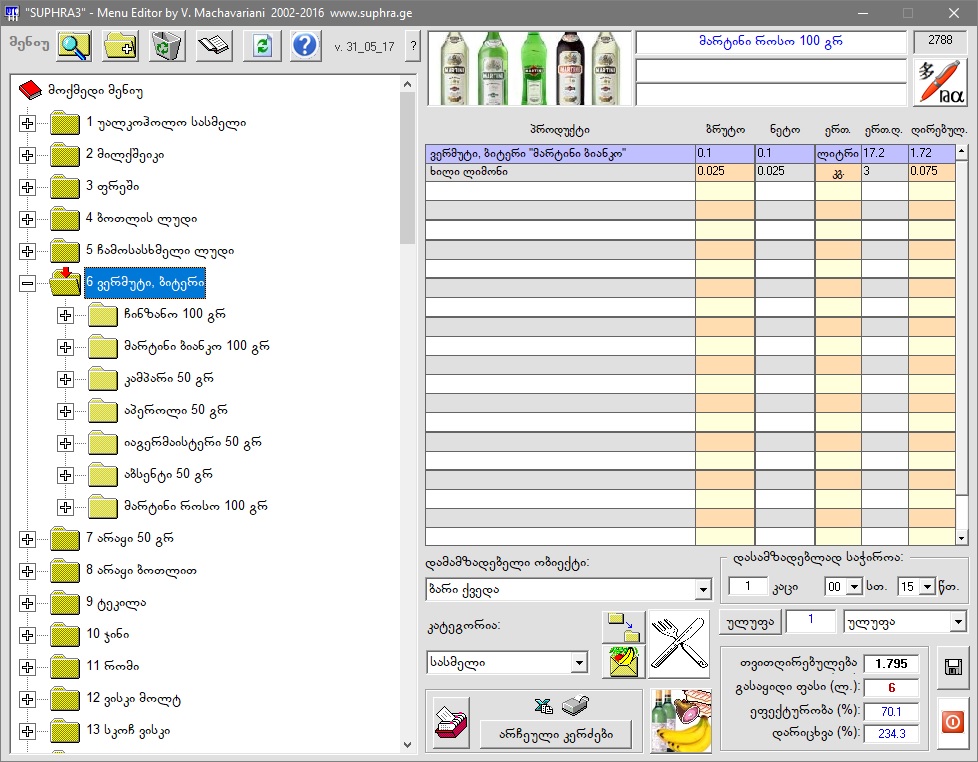This screenshot has width=978, height=762.
Task: Open დამამზადებელი ობიექტი dropdown ბარი ქვედა
Action: 703,589
